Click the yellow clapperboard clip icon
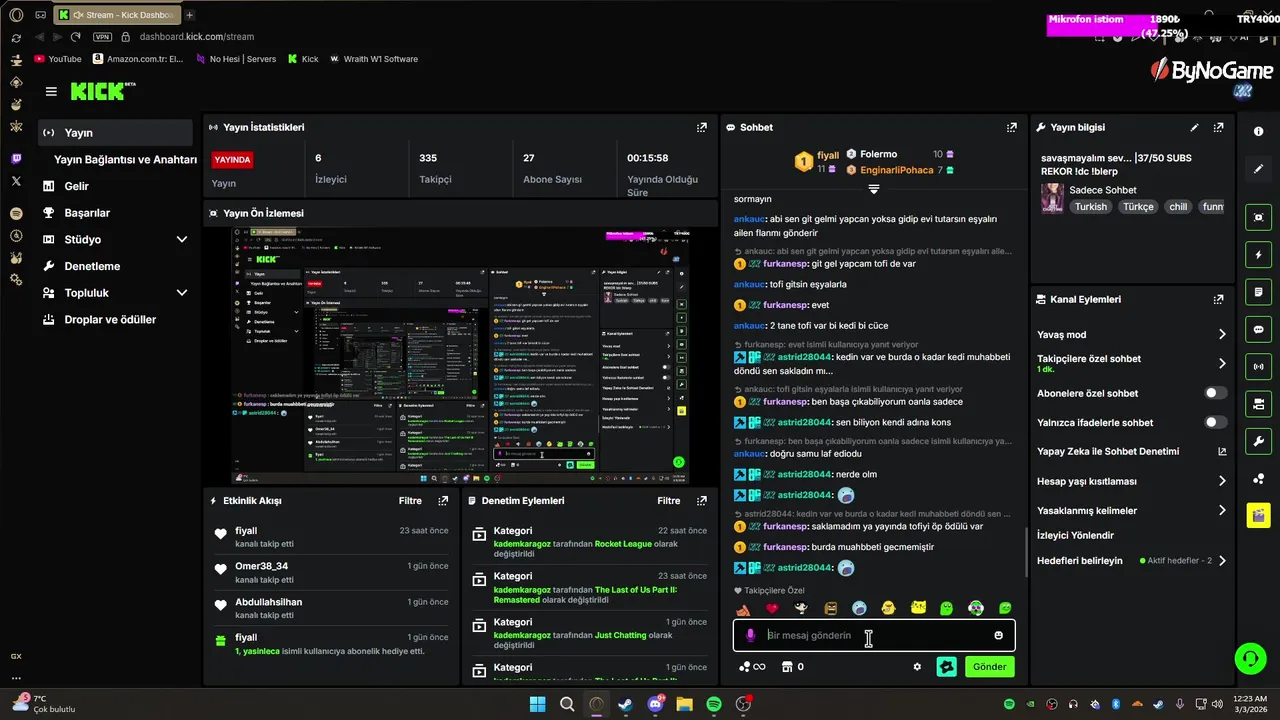The width and height of the screenshot is (1280, 720). click(1258, 516)
